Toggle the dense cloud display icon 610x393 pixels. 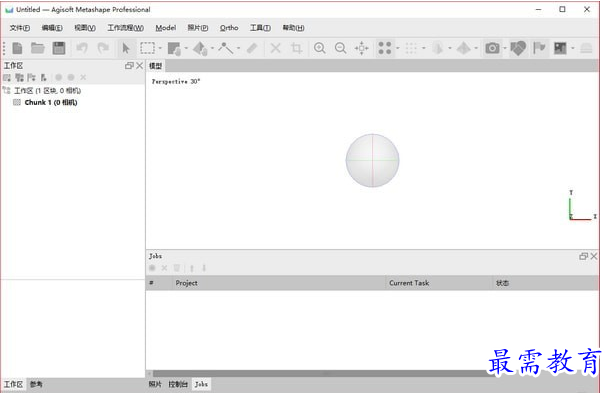411,48
